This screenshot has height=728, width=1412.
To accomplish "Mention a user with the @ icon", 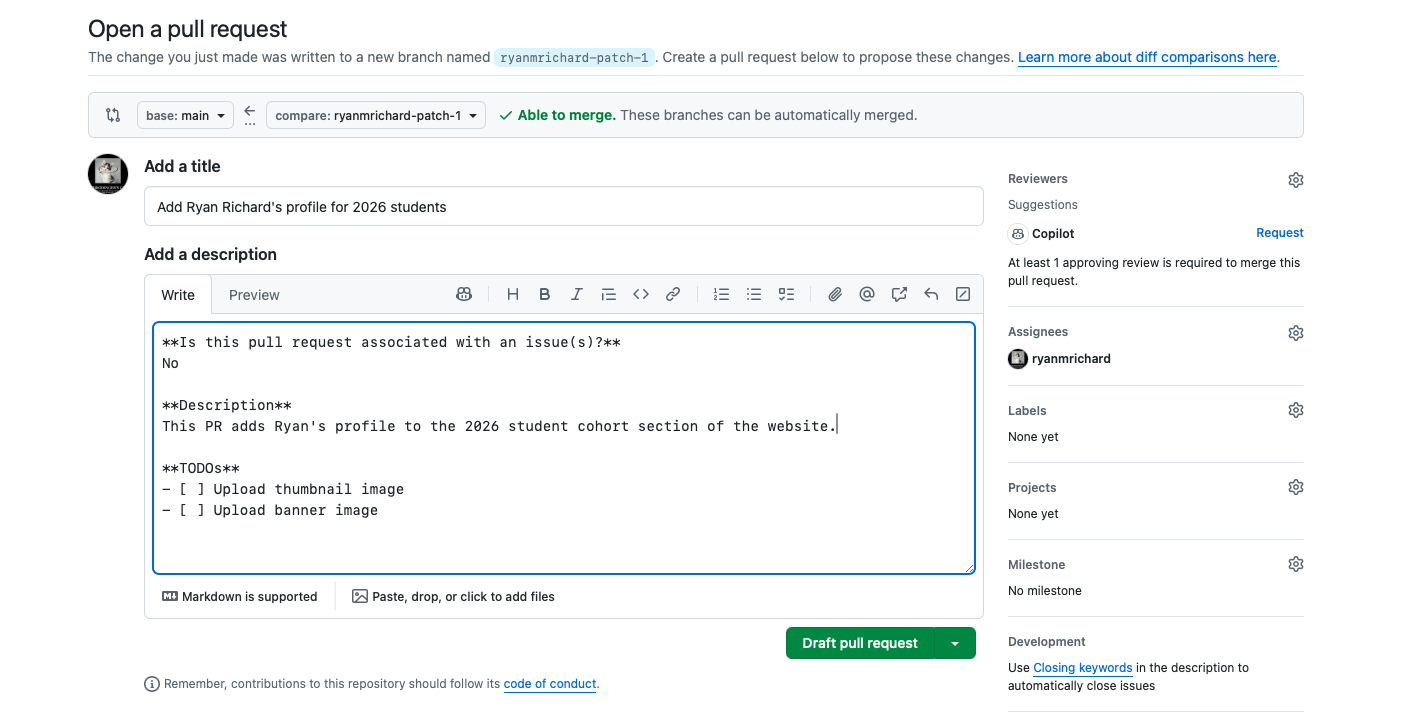I will [867, 294].
